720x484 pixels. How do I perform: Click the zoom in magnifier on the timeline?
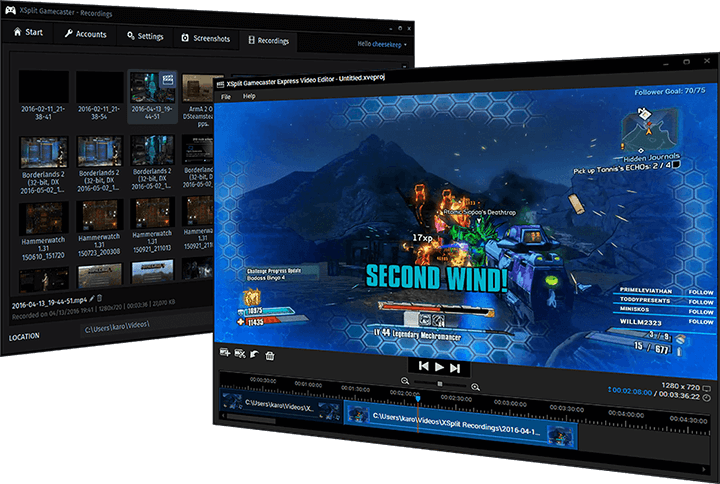[x=476, y=387]
